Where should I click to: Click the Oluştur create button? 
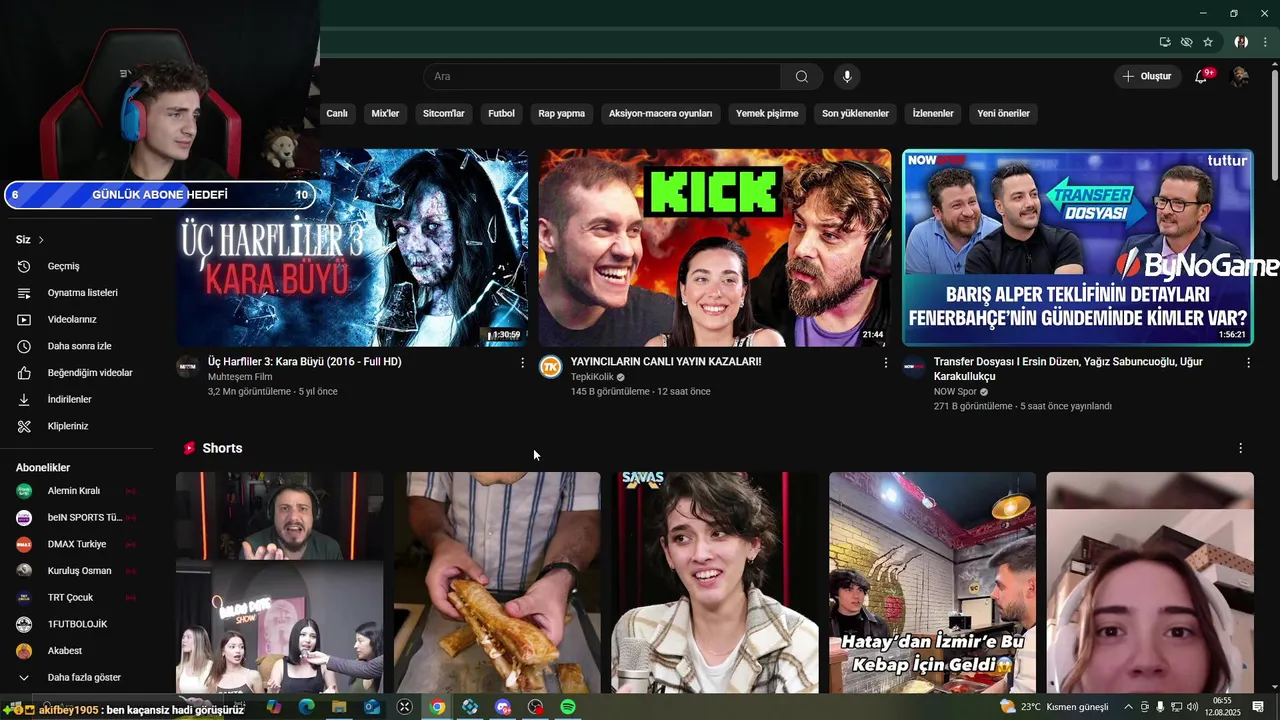(1146, 77)
